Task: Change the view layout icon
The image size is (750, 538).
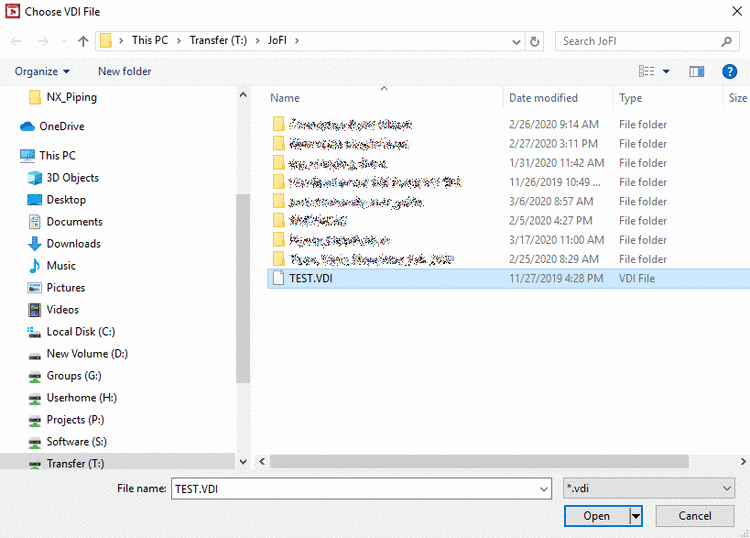Action: tap(647, 71)
